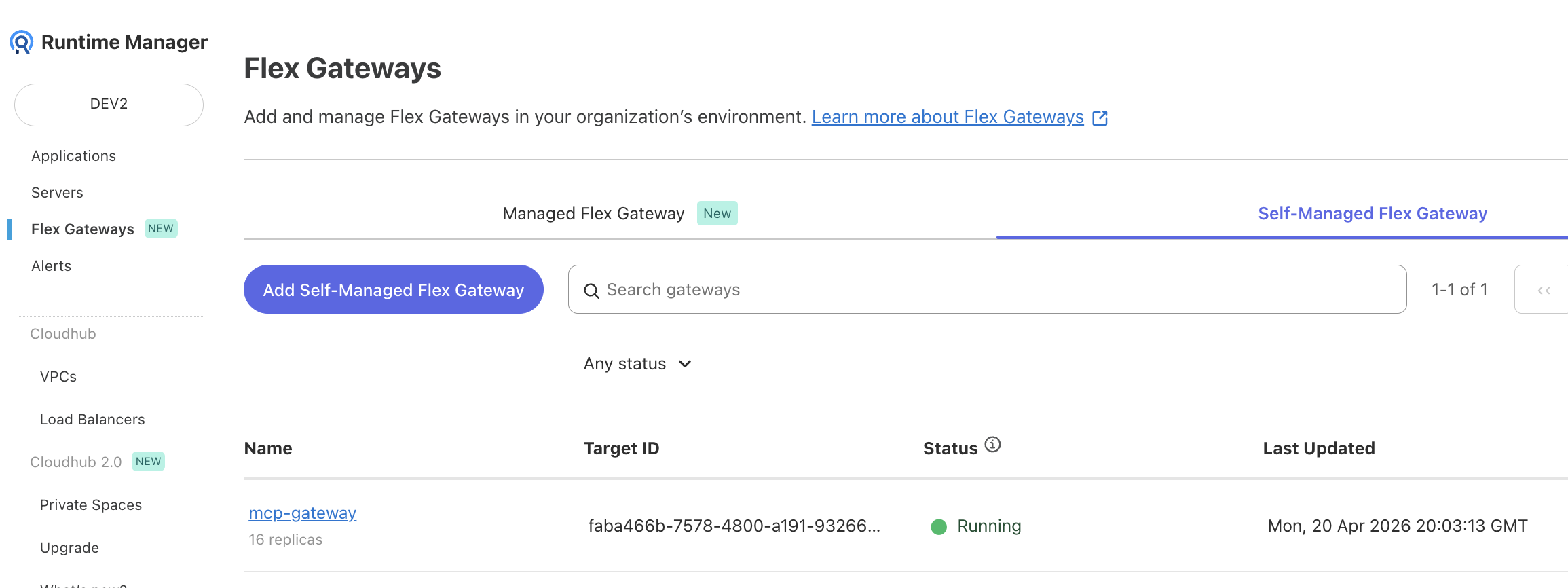
Task: Click Learn more about Flex Gateways link
Action: [x=948, y=117]
